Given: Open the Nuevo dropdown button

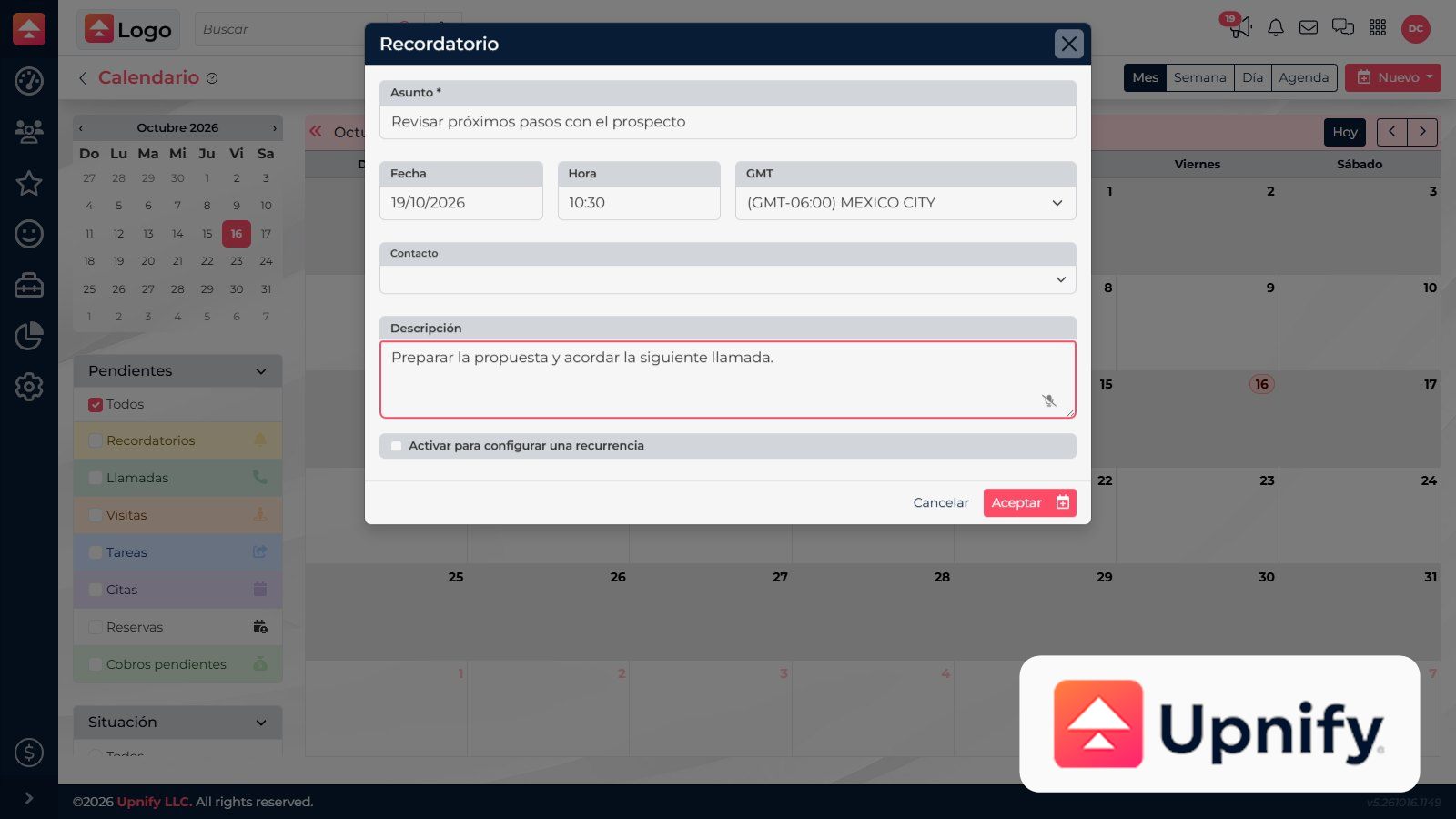Looking at the screenshot, I should (x=1393, y=77).
